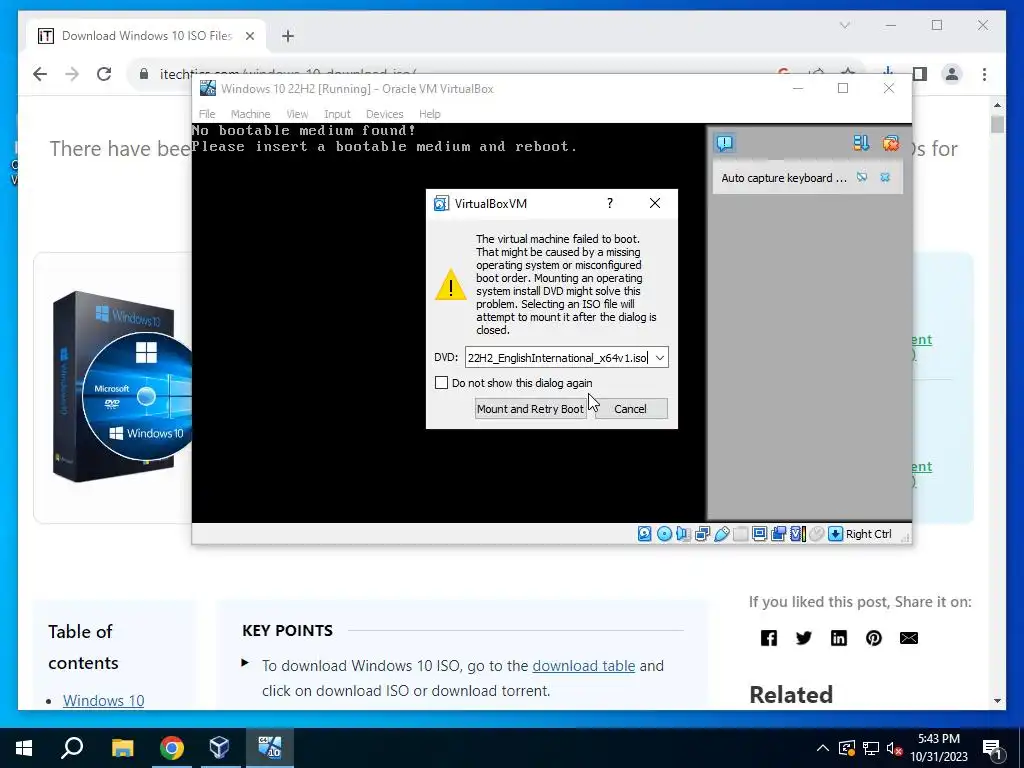Image resolution: width=1024 pixels, height=768 pixels.
Task: Open the View menu in VirtualBox
Action: coord(296,114)
